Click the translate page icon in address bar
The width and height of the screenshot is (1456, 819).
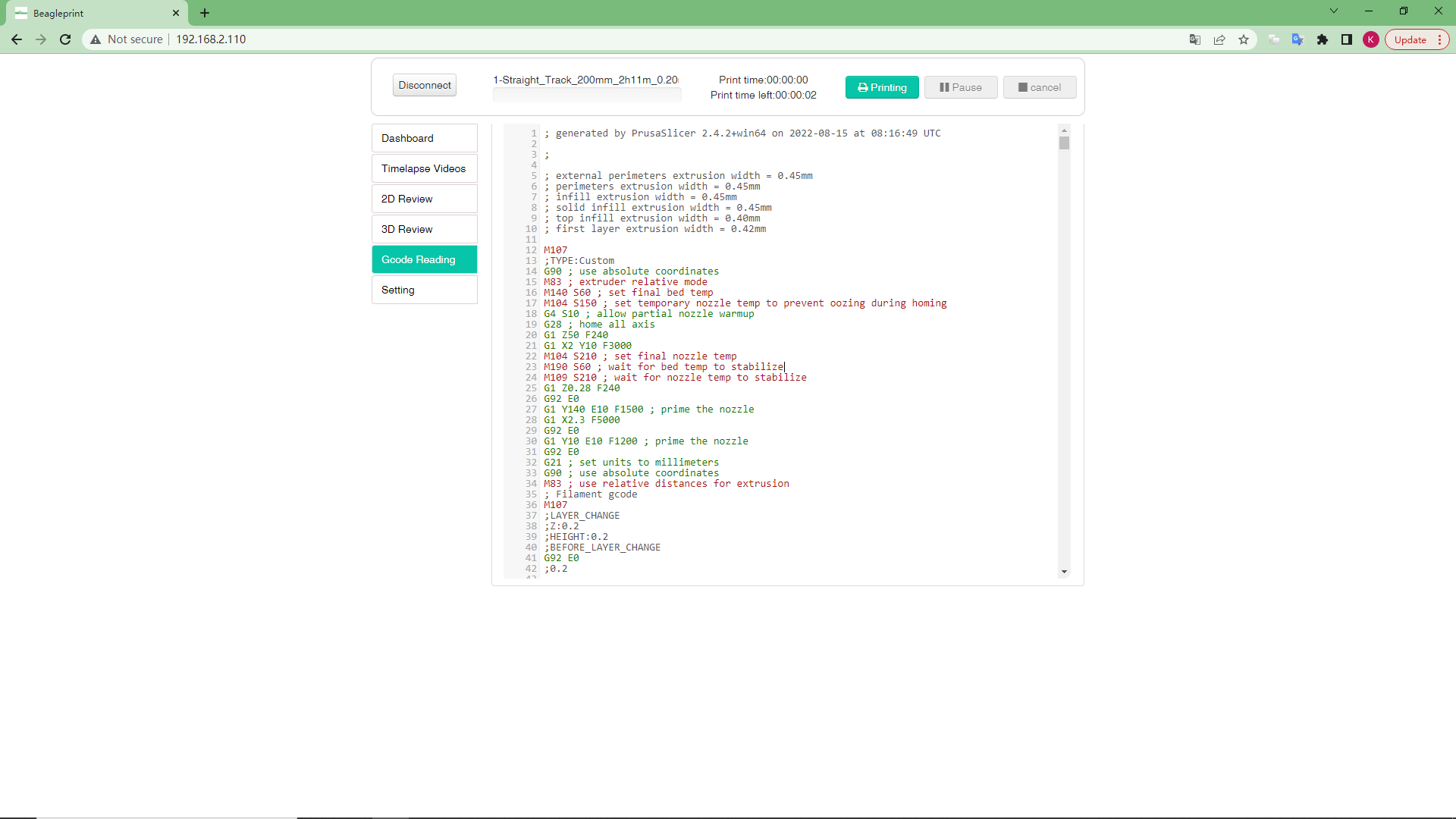tap(1195, 39)
